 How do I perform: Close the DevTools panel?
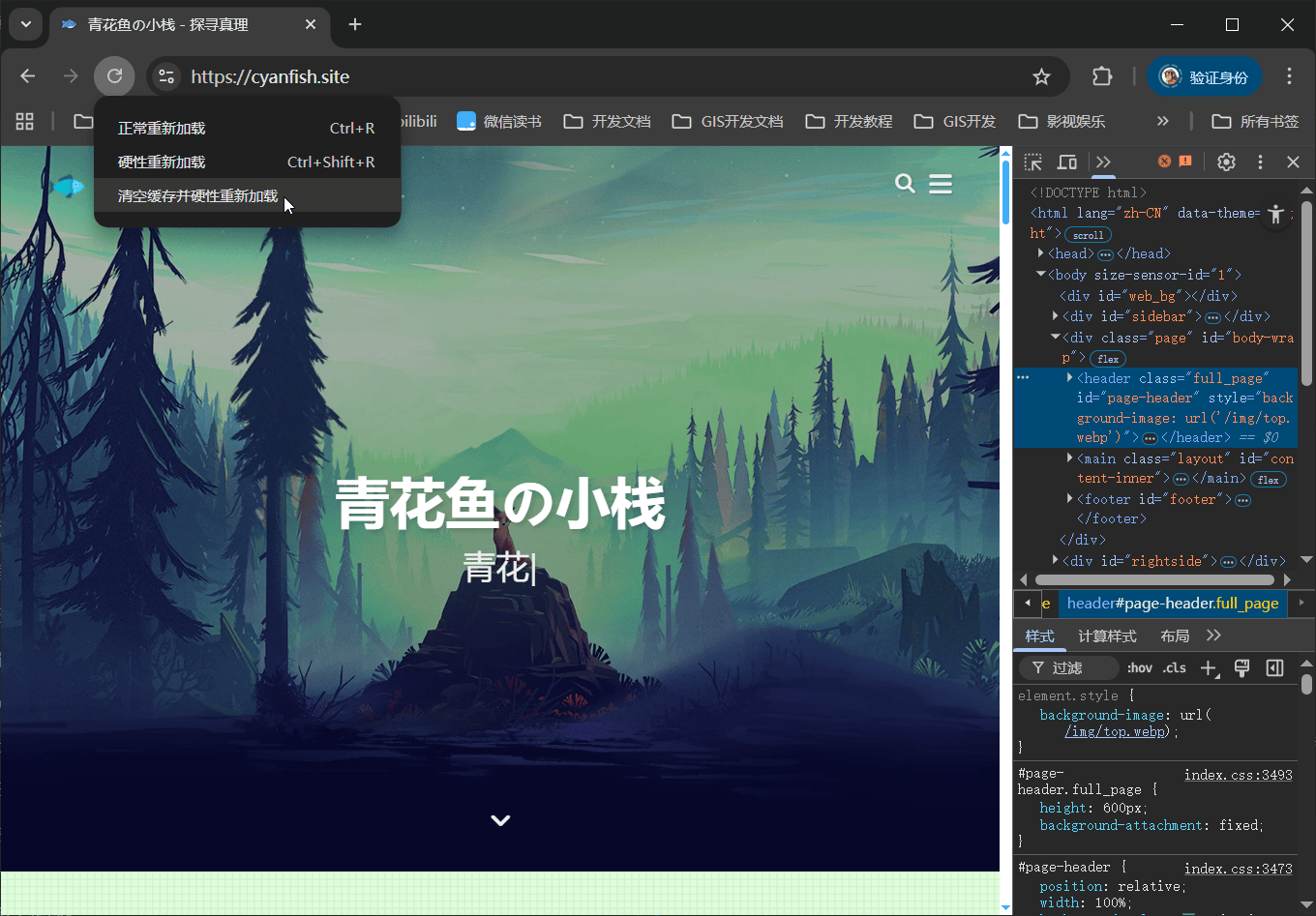1293,162
